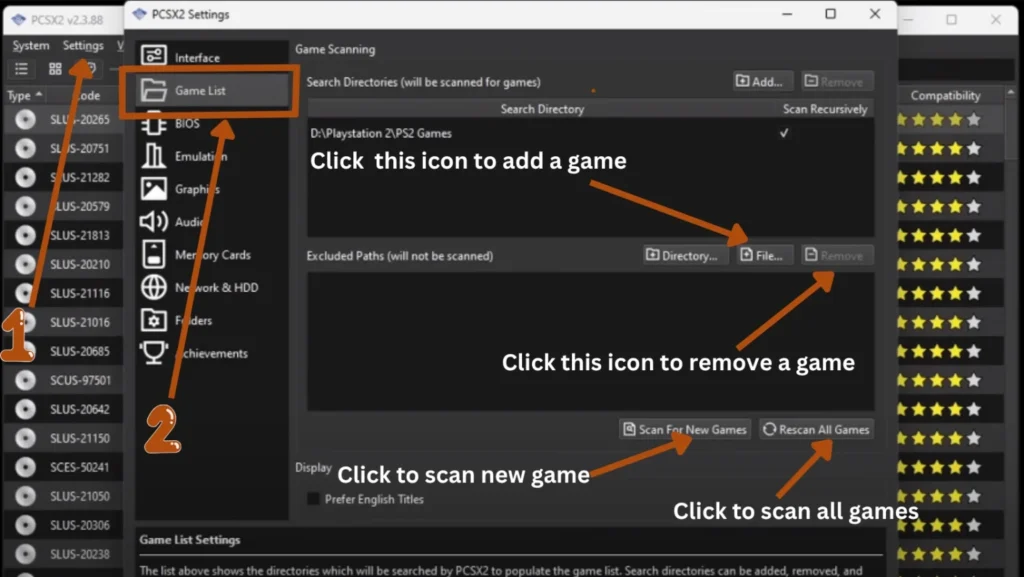Click the Scan Recursively column header
Image resolution: width=1024 pixels, height=577 pixels.
[x=825, y=109]
